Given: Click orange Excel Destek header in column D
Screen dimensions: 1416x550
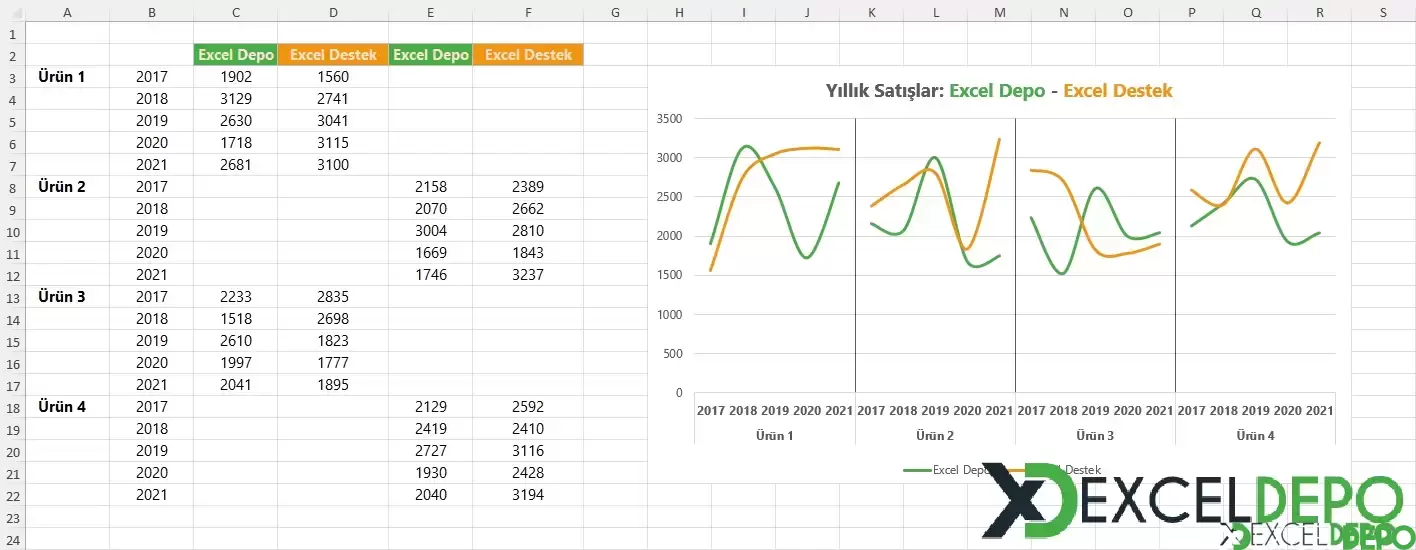Looking at the screenshot, I should click(333, 55).
